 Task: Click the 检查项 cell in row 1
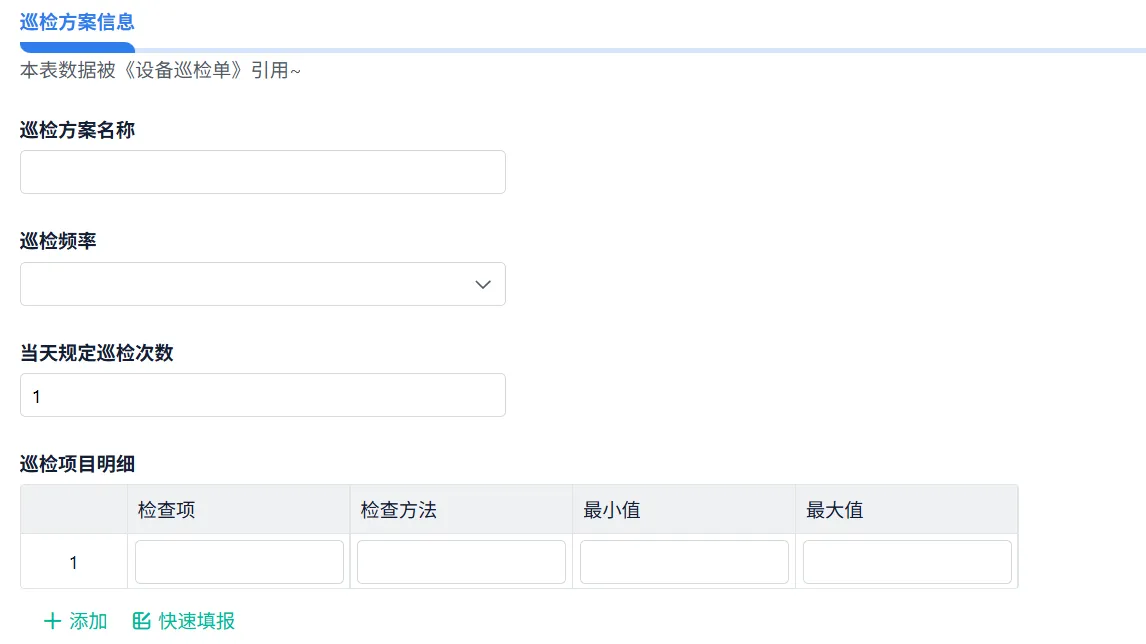pyautogui.click(x=239, y=561)
